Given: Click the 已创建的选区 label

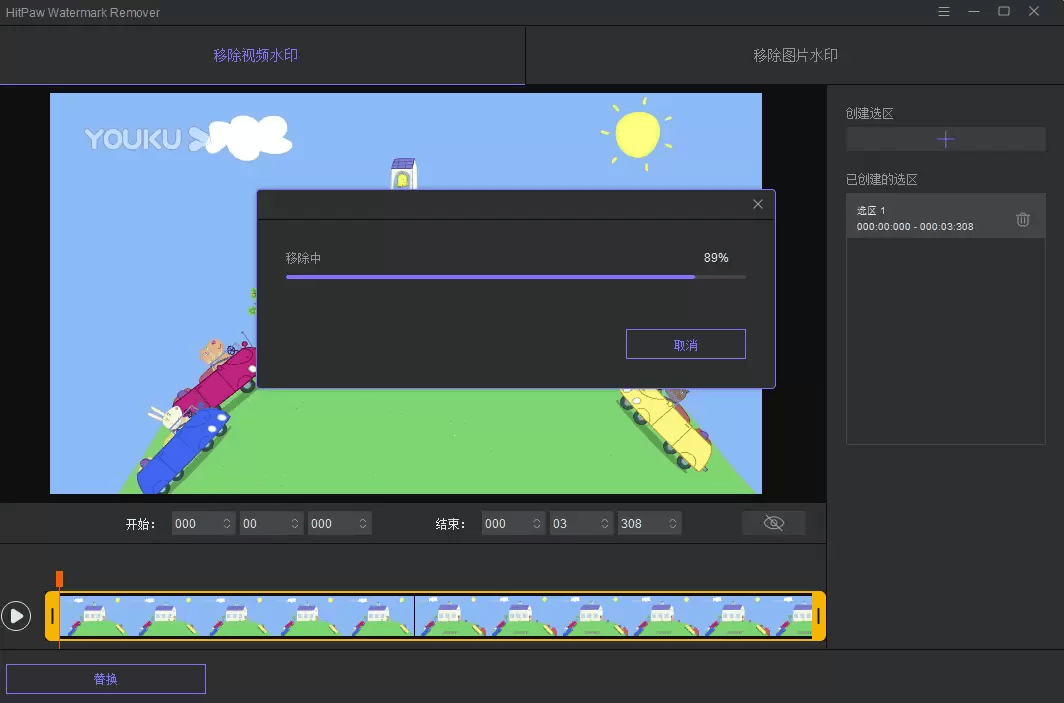Looking at the screenshot, I should click(881, 179).
